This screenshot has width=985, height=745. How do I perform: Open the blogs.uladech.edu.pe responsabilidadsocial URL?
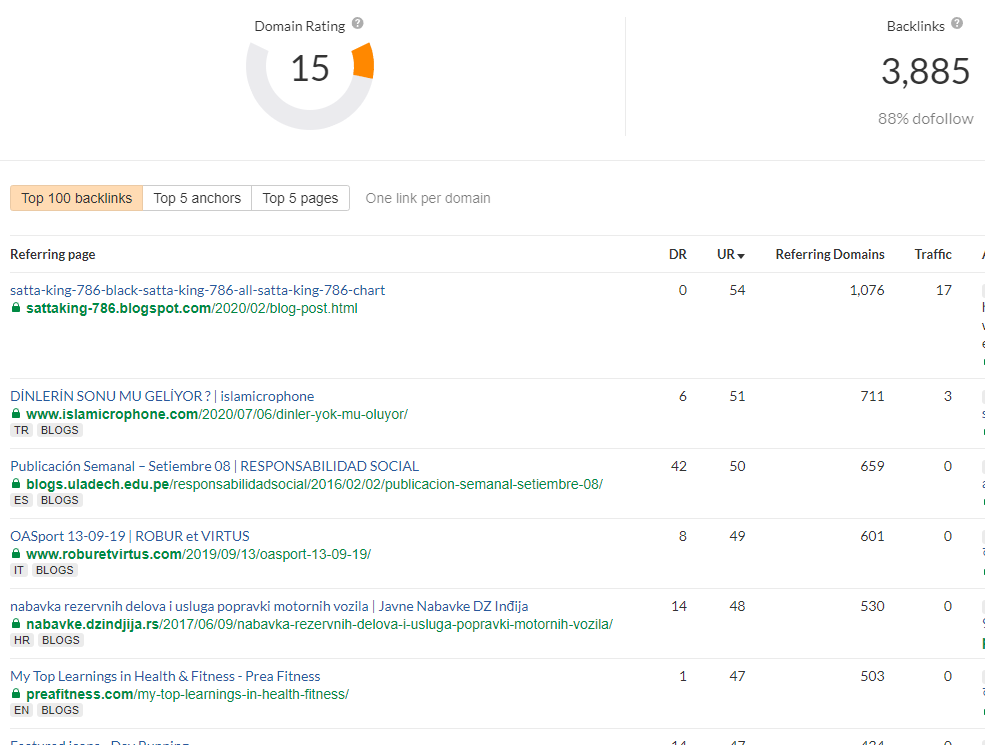(x=314, y=484)
